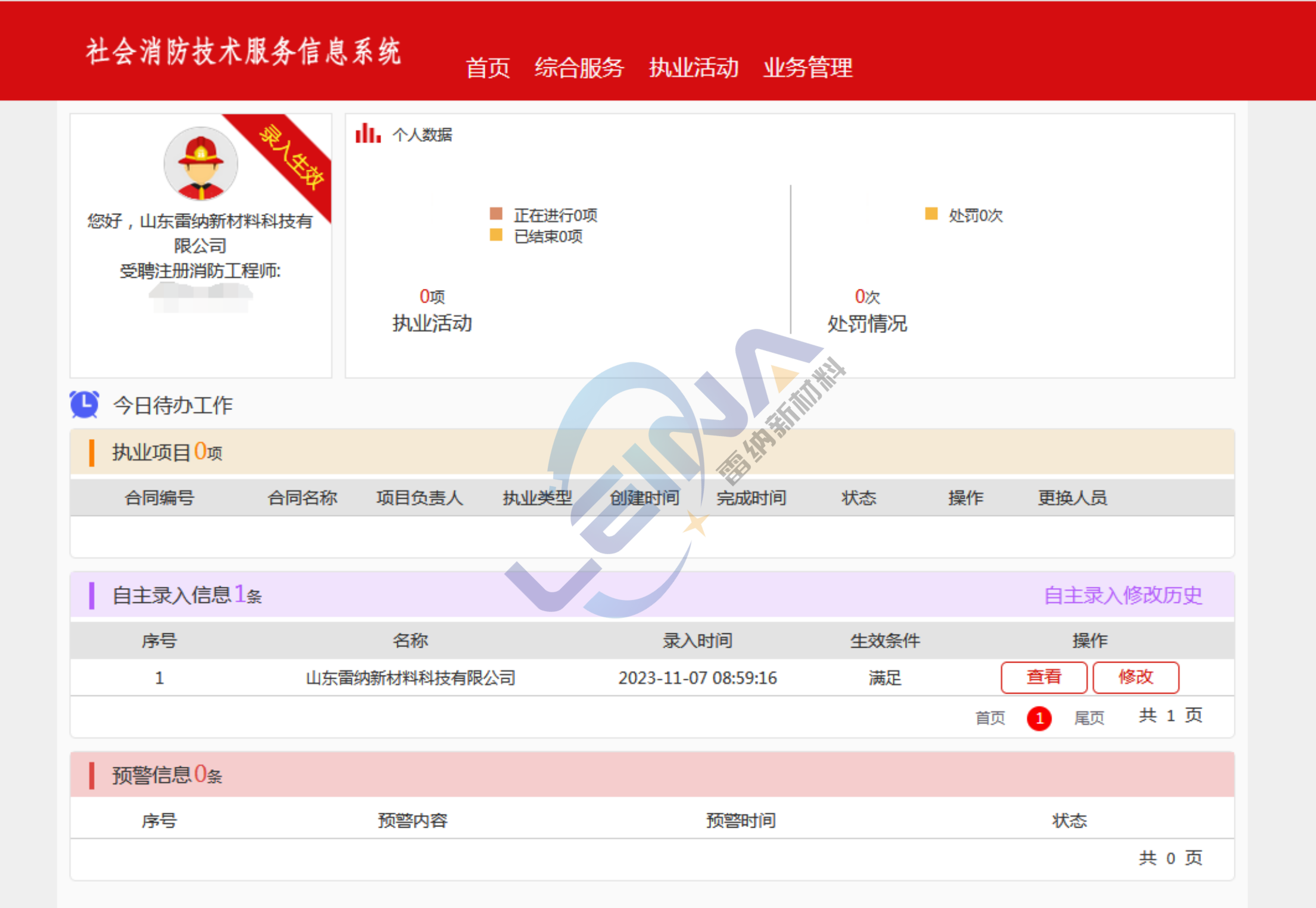Click the 0次 处罚情况 count
This screenshot has width=1316, height=908.
[x=867, y=296]
